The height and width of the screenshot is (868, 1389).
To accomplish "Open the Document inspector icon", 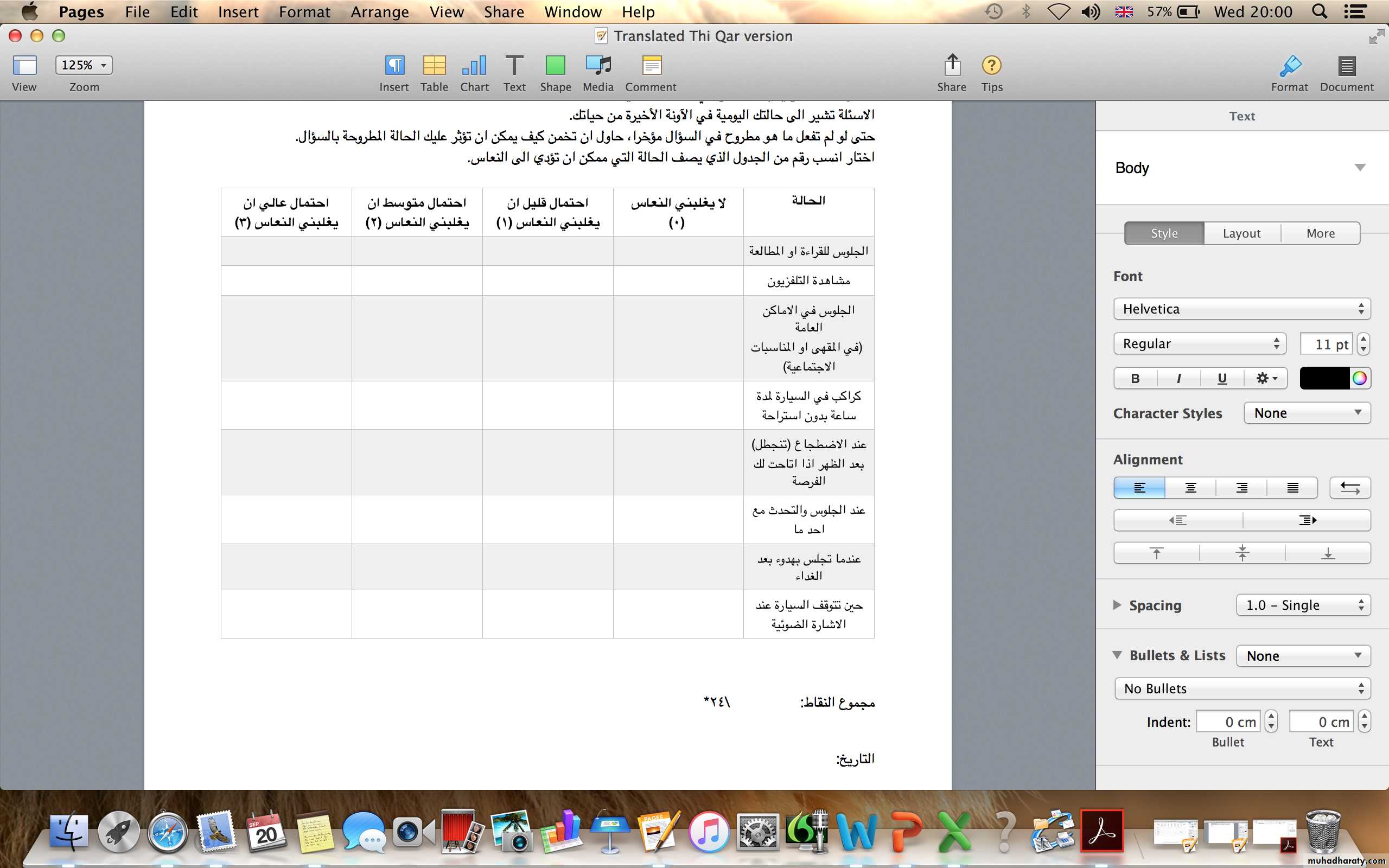I will pyautogui.click(x=1346, y=67).
